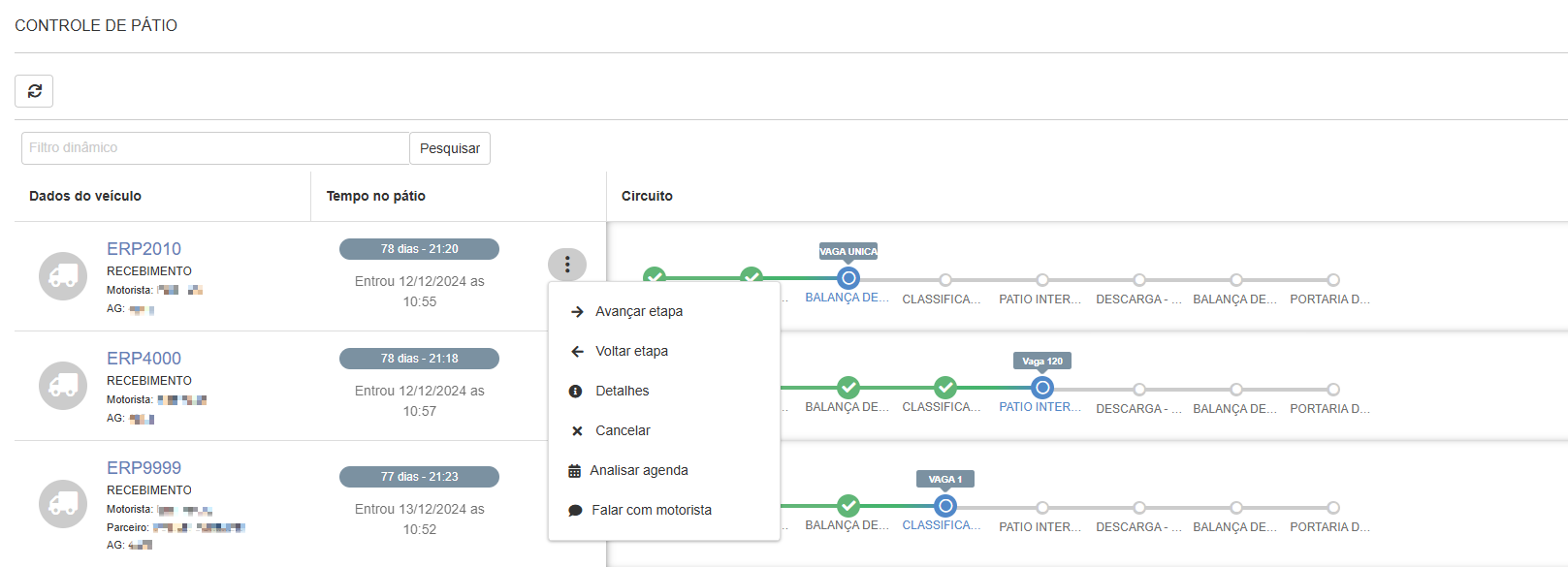1568x567 pixels.
Task: Click the truck icon for ERP9999
Action: tap(63, 504)
